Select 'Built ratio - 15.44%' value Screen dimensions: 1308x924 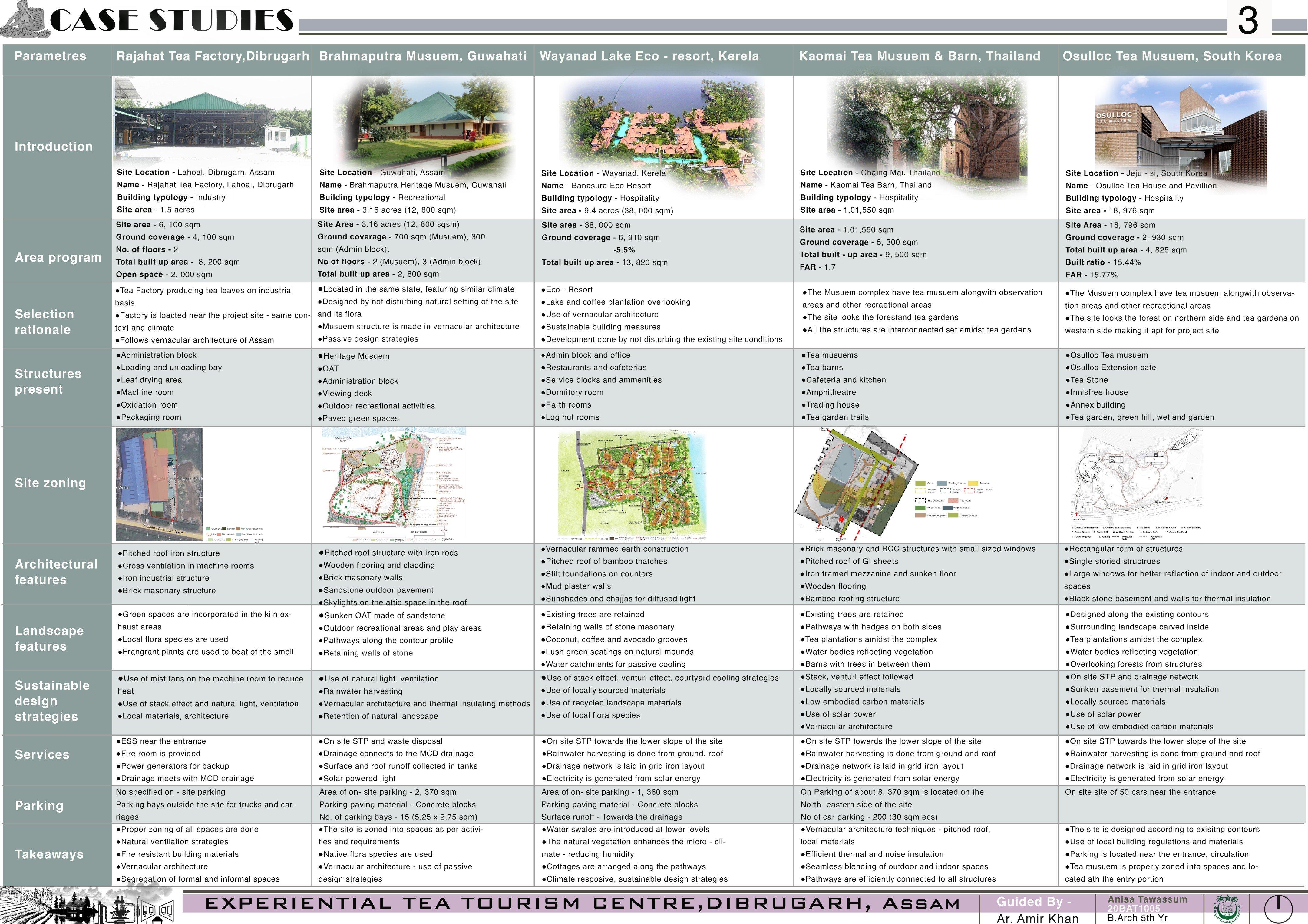[x=1103, y=262]
